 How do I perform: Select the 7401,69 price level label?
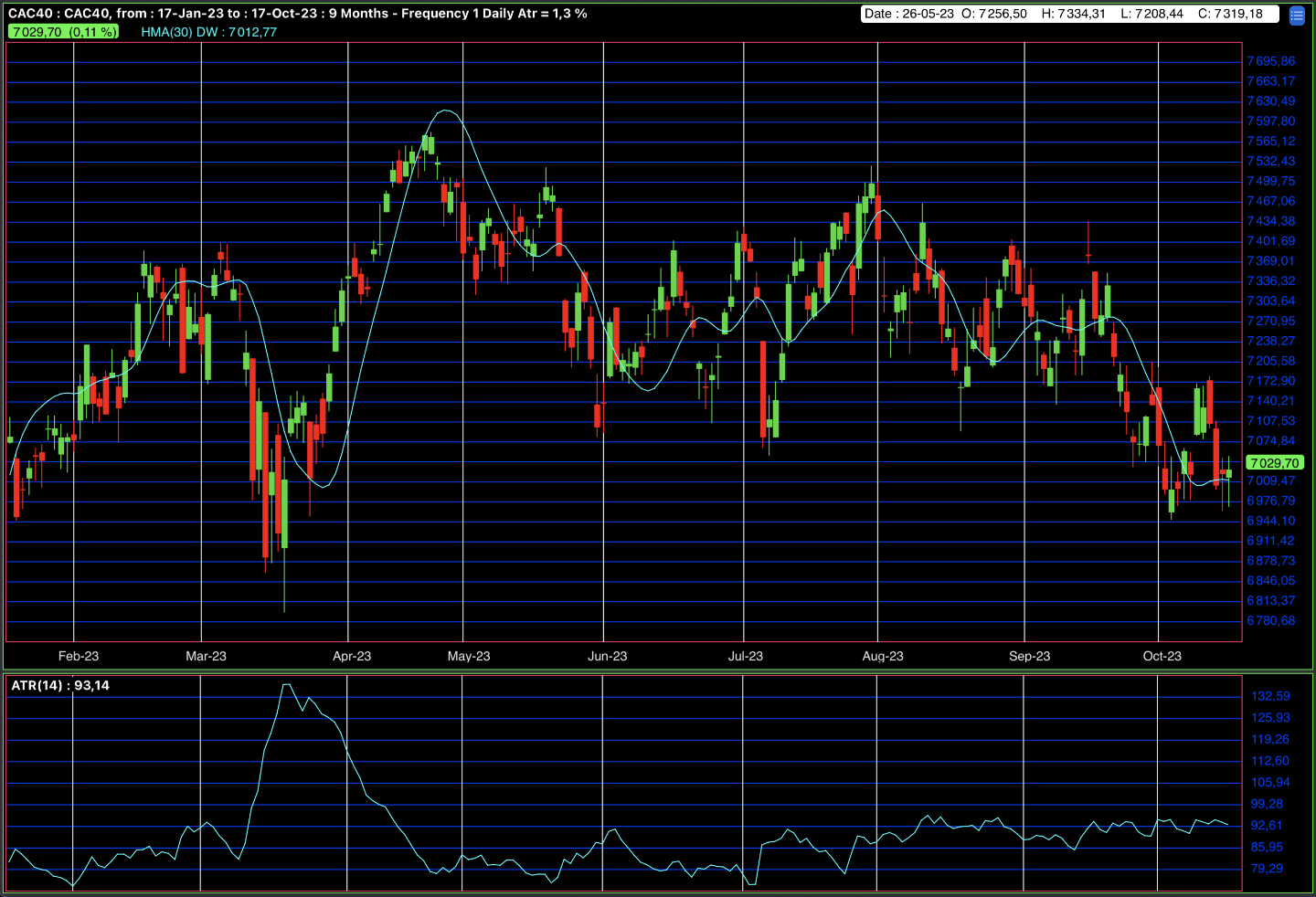(1271, 241)
